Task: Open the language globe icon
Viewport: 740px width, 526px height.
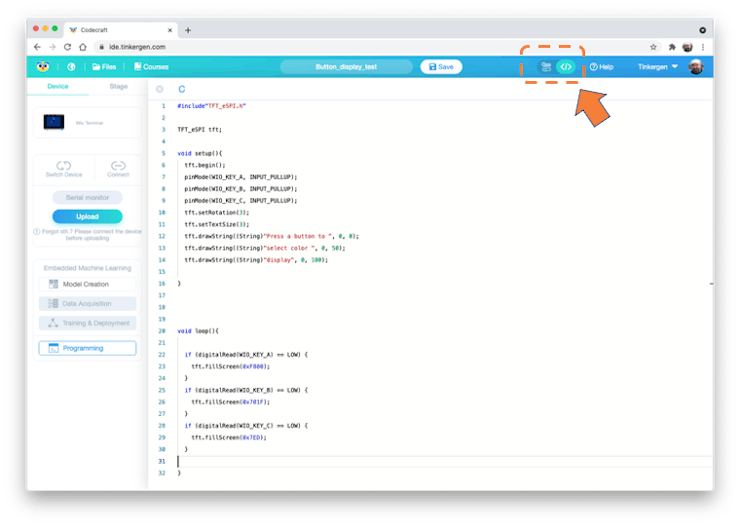Action: [71, 67]
